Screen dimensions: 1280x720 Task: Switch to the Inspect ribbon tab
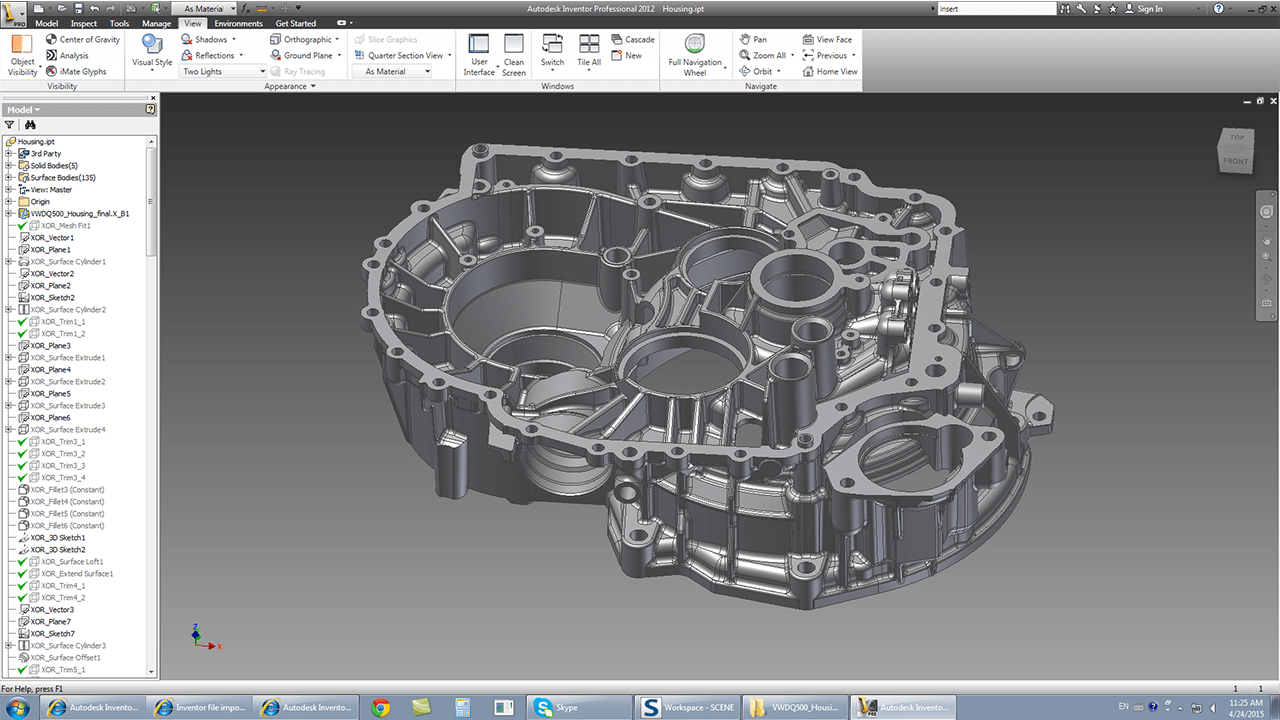(x=84, y=23)
